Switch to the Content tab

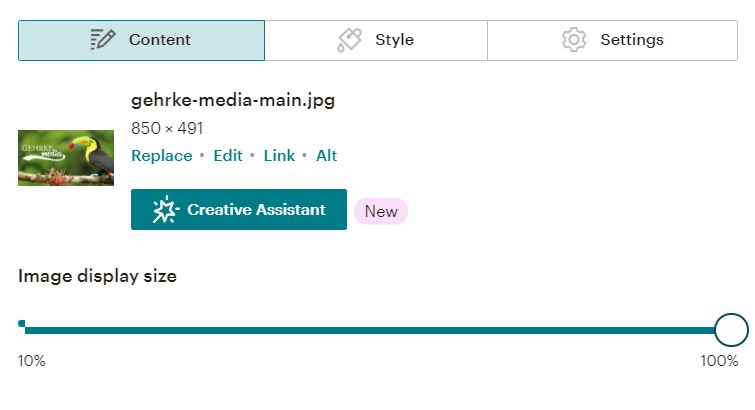141,40
